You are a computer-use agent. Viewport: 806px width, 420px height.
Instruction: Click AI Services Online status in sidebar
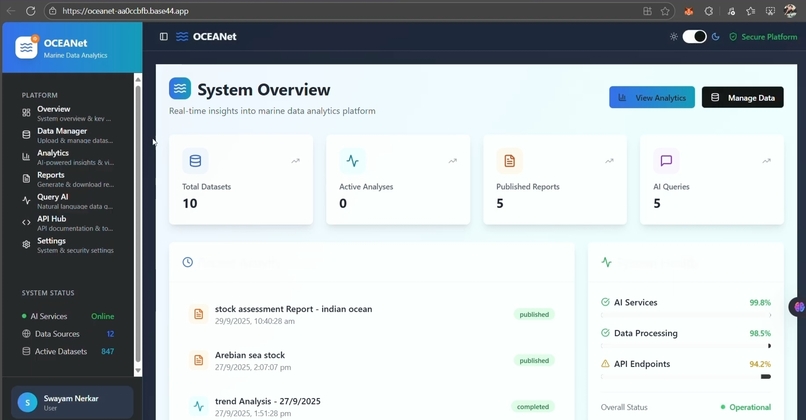[x=102, y=316]
